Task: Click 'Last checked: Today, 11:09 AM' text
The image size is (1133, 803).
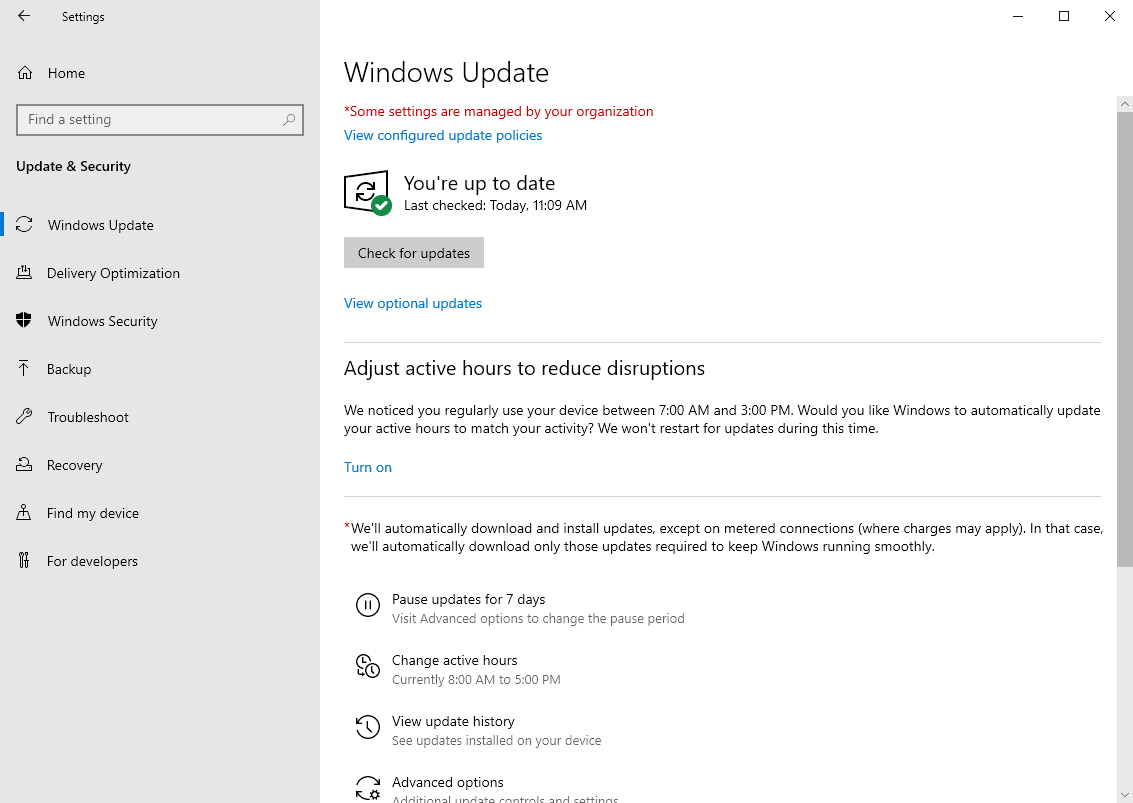Action: 495,205
